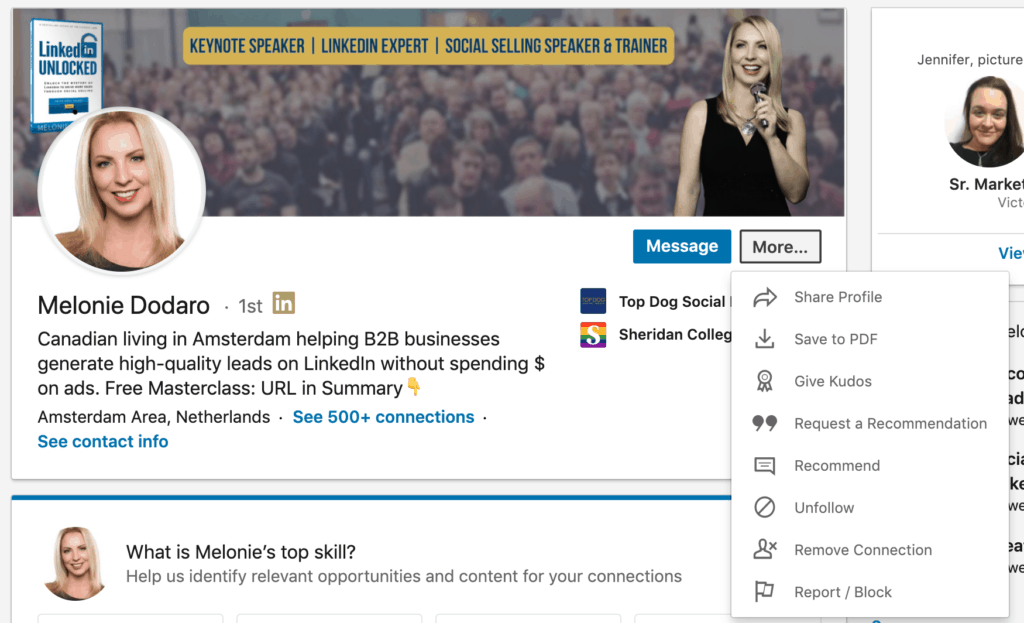The width and height of the screenshot is (1024, 623).
Task: Collapse the More... dropdown
Action: (780, 247)
